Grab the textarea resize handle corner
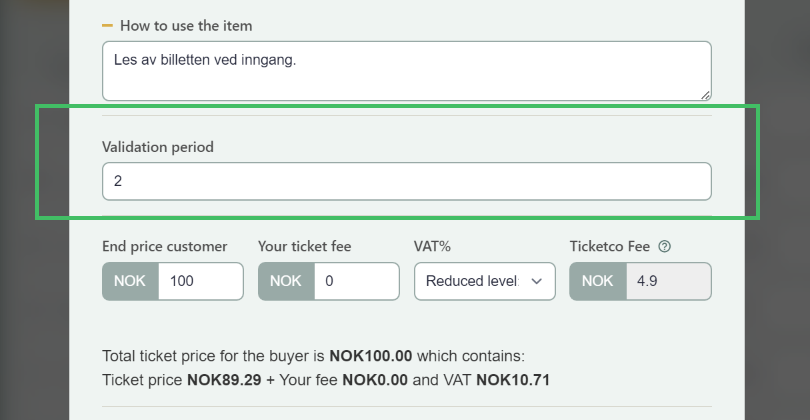 (706, 95)
